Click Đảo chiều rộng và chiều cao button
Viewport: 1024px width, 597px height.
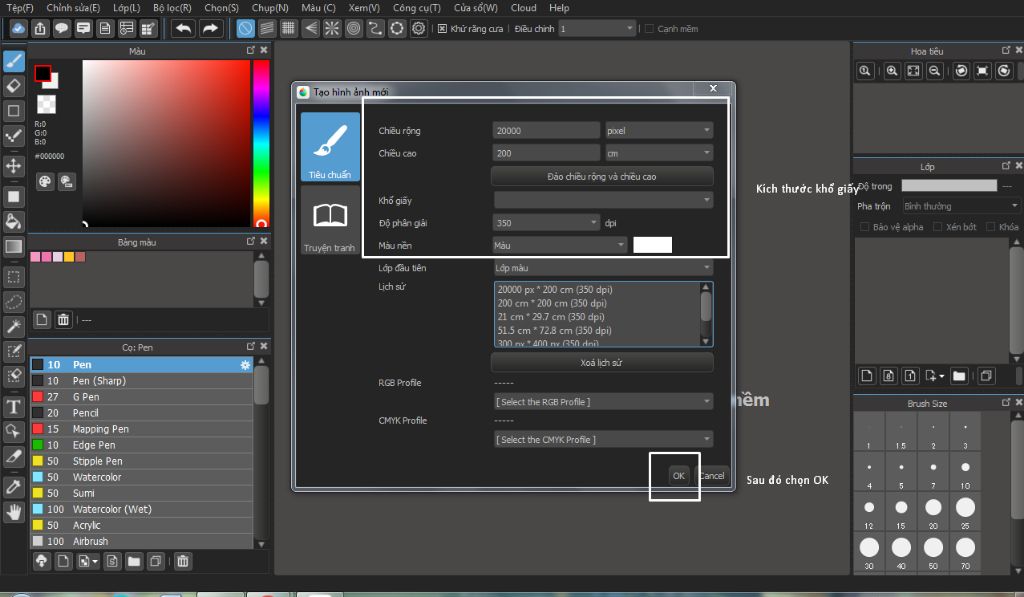coord(601,176)
